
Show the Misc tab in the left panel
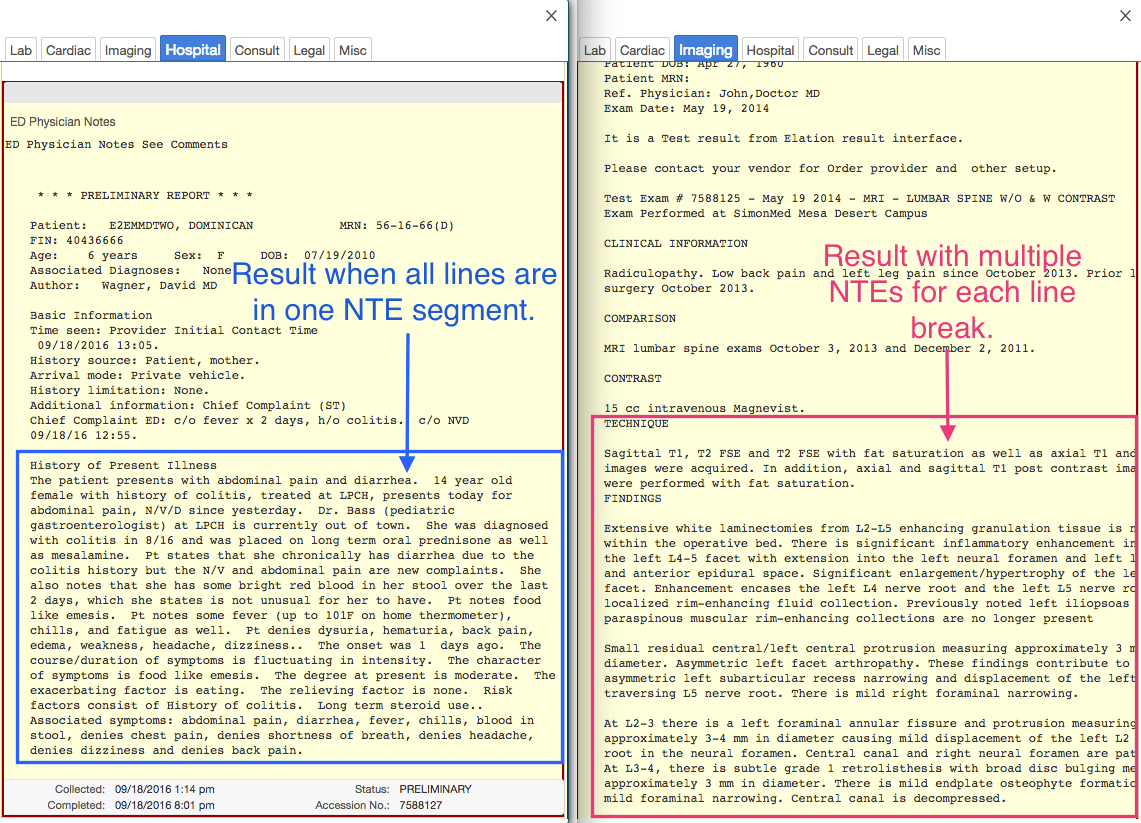pyautogui.click(x=353, y=50)
